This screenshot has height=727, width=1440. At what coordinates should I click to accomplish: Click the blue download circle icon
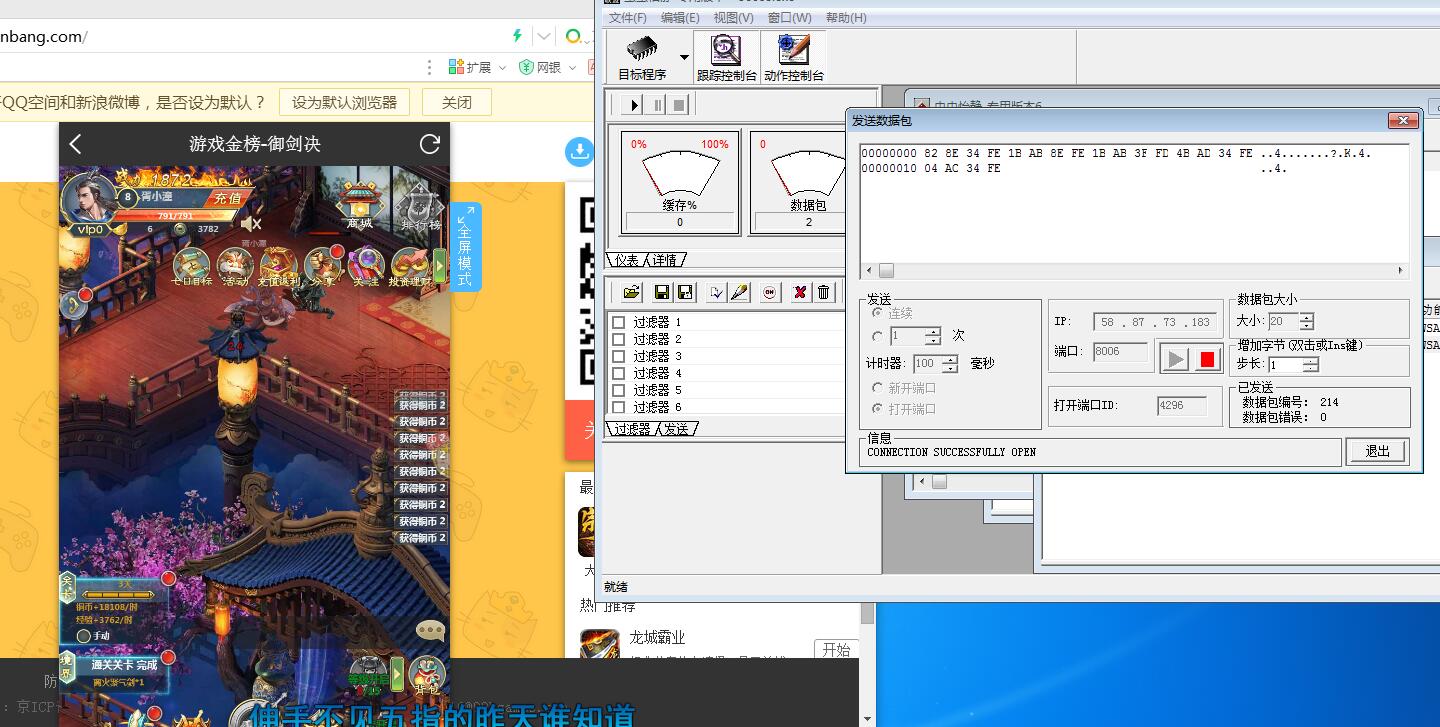[580, 151]
